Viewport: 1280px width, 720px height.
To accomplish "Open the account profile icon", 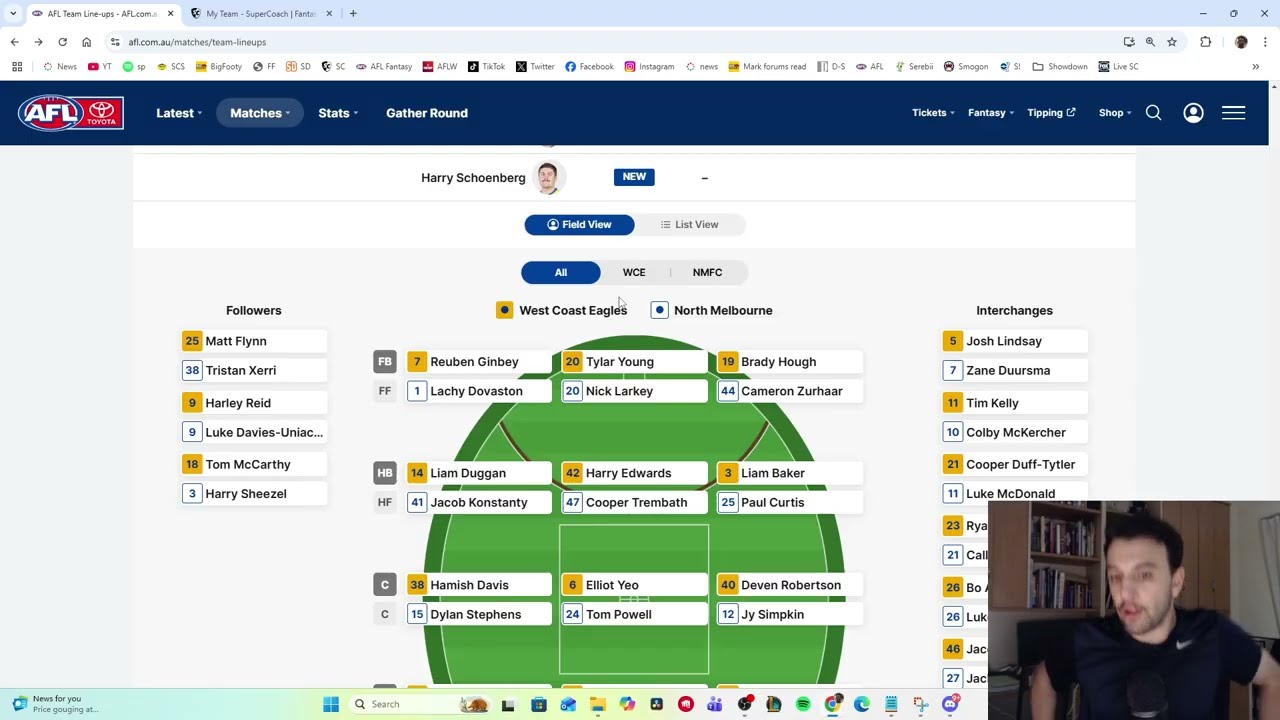I will click(1193, 113).
